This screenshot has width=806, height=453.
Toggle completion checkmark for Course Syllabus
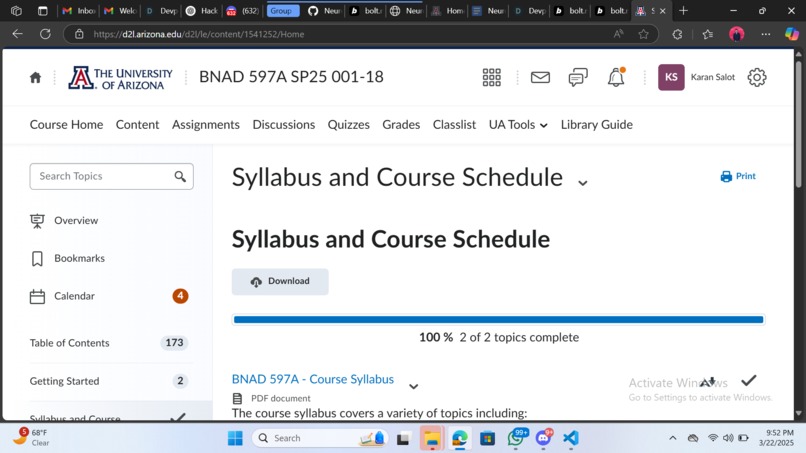coord(748,380)
